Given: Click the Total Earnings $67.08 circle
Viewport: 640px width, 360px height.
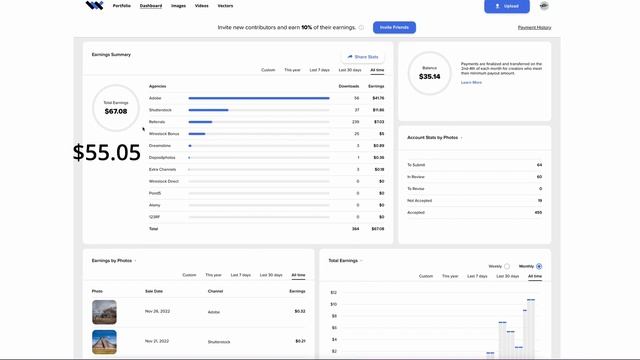Looking at the screenshot, I should (116, 108).
